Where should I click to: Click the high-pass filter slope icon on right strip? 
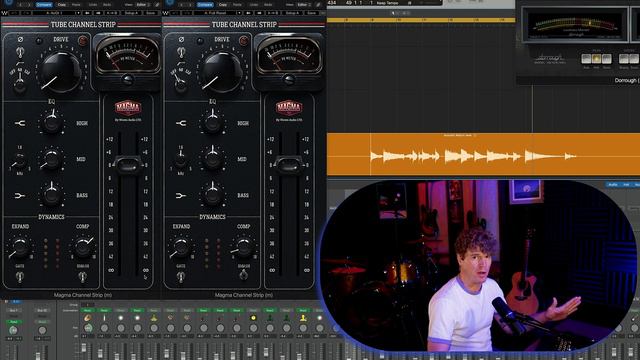181,64
